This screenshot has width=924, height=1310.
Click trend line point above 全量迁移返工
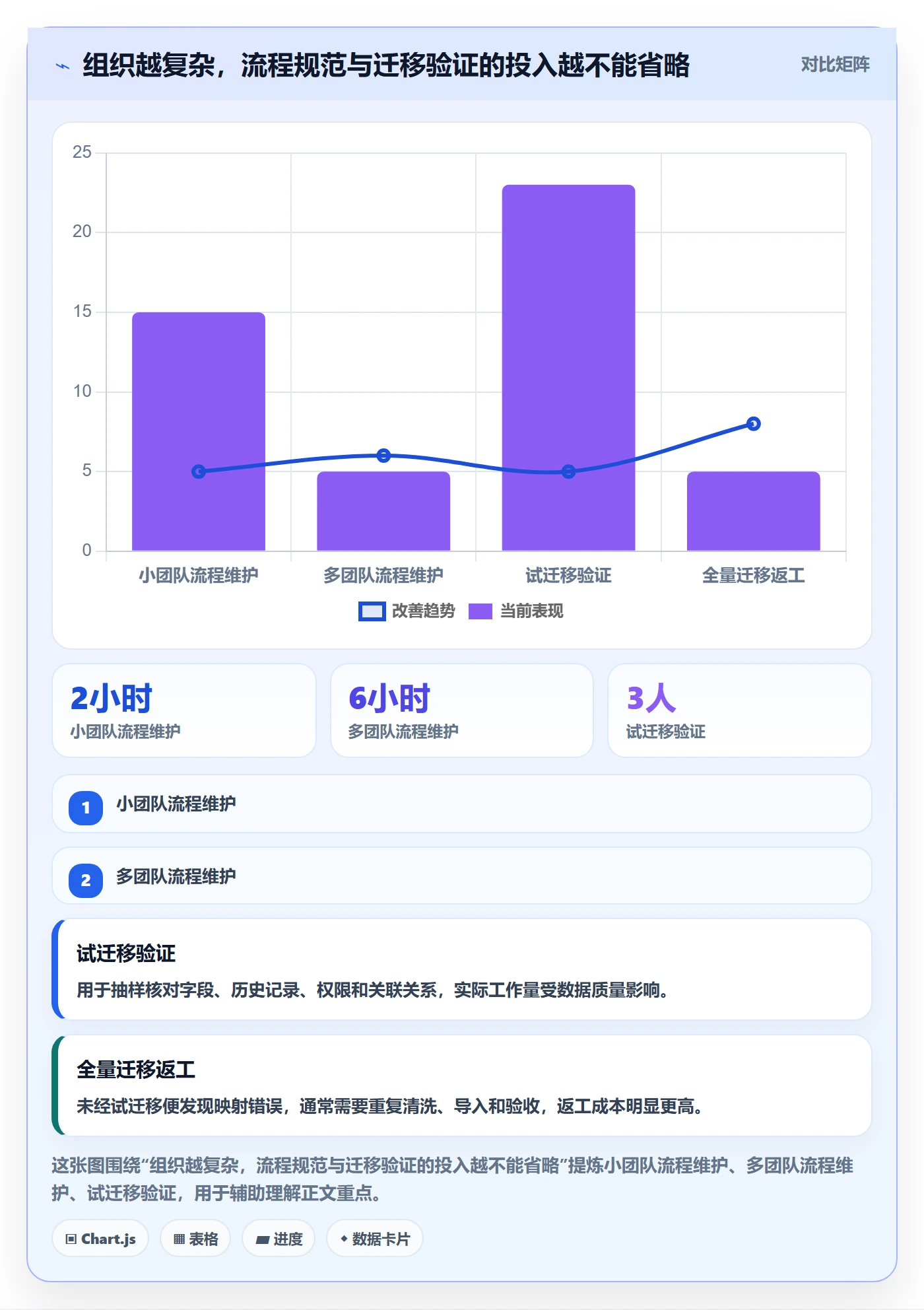754,424
